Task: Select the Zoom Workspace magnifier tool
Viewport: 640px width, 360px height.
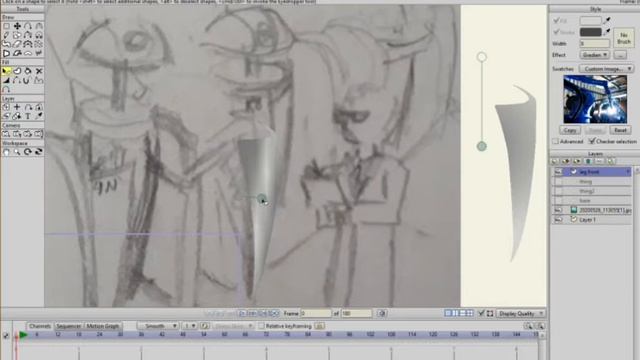Action: (17, 152)
